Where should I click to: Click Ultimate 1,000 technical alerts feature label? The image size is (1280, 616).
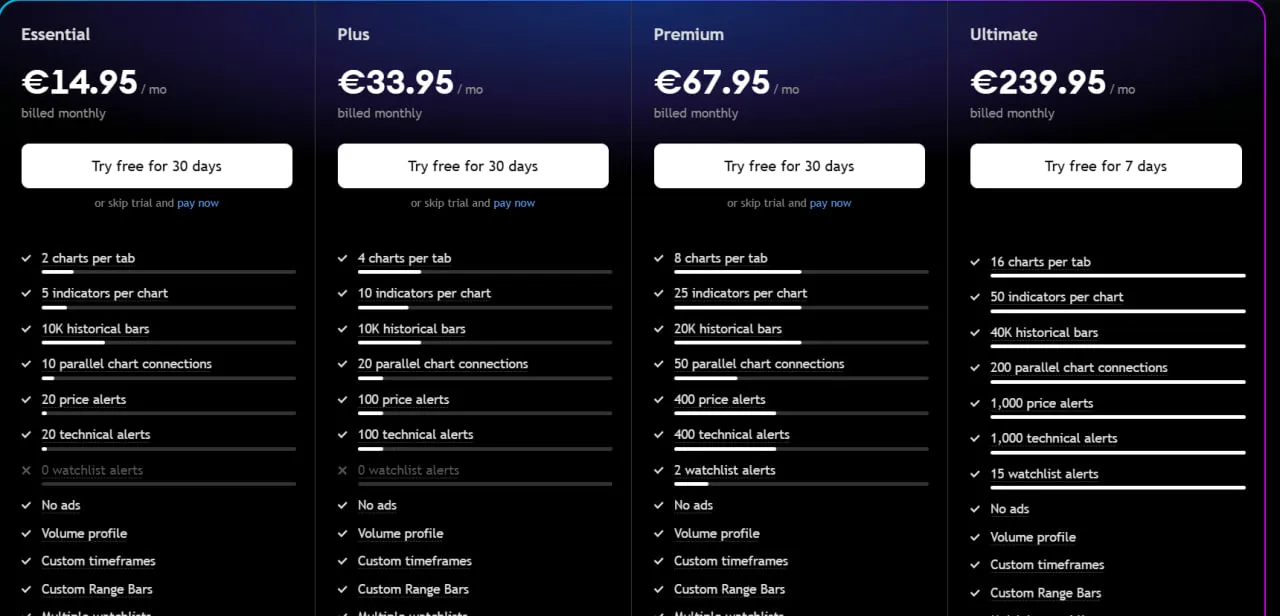(1054, 438)
